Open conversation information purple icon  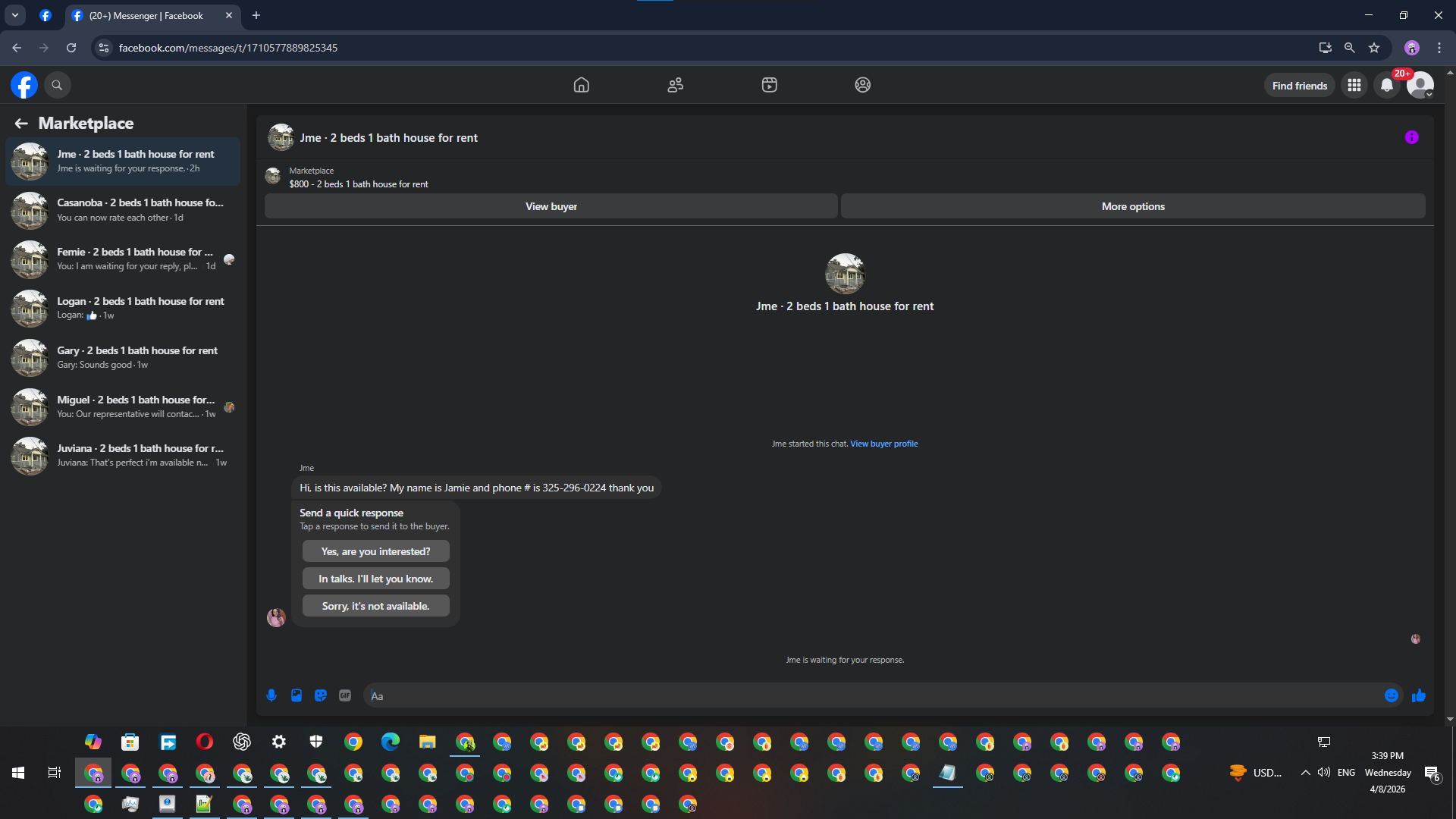(1411, 137)
